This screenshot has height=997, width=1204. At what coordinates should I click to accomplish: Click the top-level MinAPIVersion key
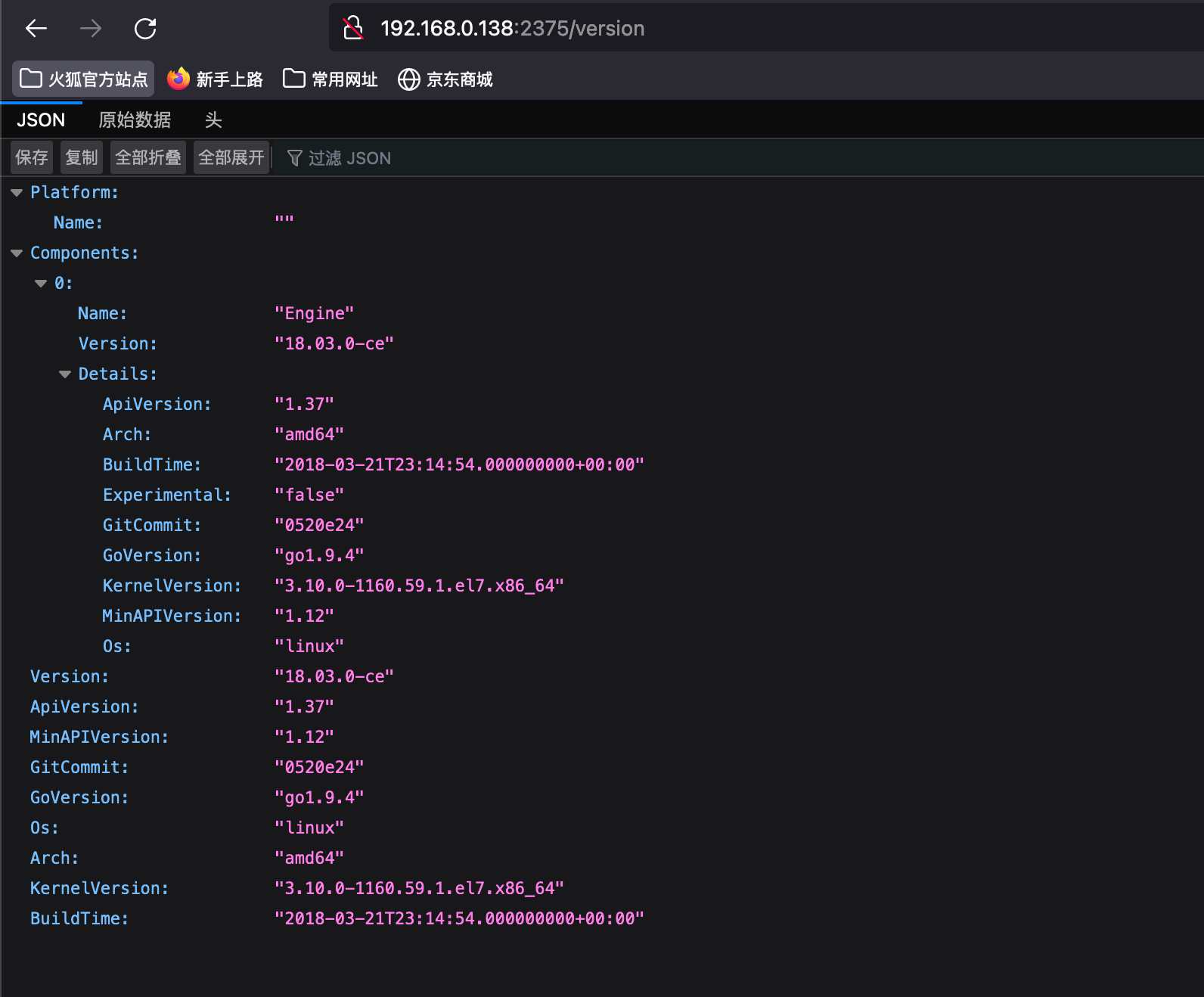[x=99, y=737]
